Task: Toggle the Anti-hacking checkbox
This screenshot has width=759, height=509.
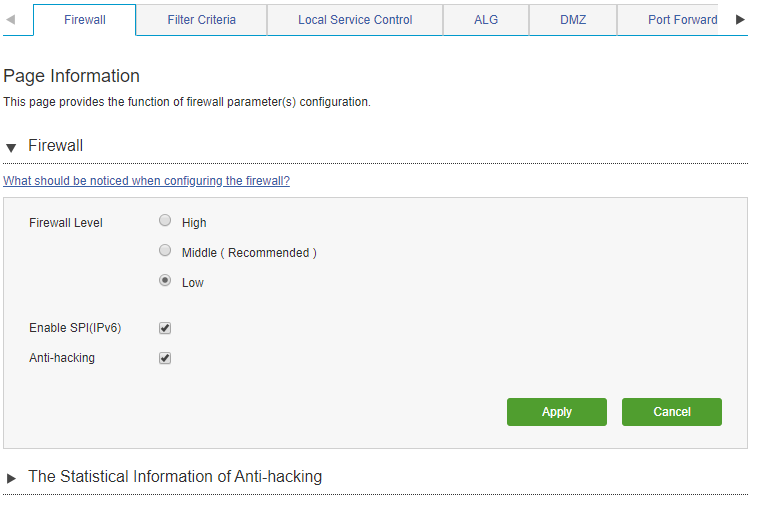Action: pos(165,358)
